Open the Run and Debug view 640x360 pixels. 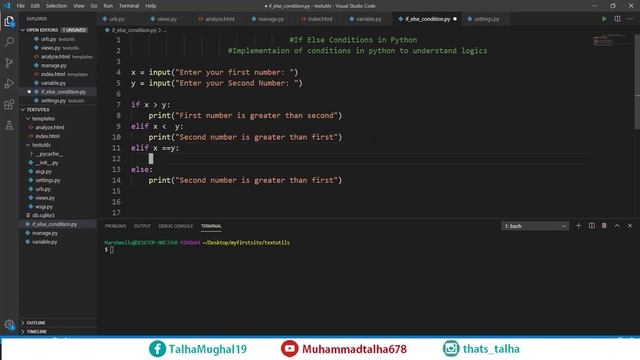pyautogui.click(x=9, y=83)
